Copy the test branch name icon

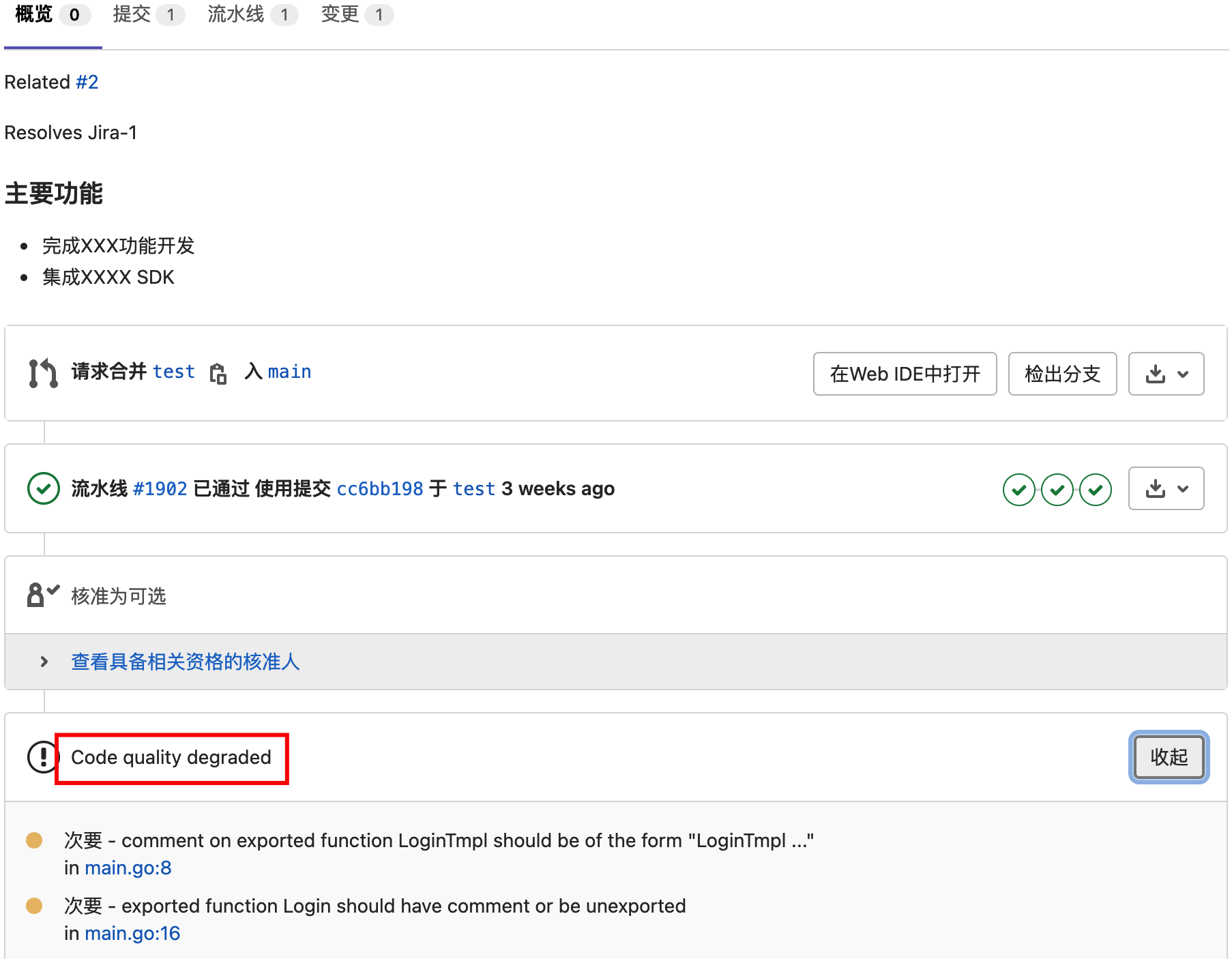[x=218, y=373]
